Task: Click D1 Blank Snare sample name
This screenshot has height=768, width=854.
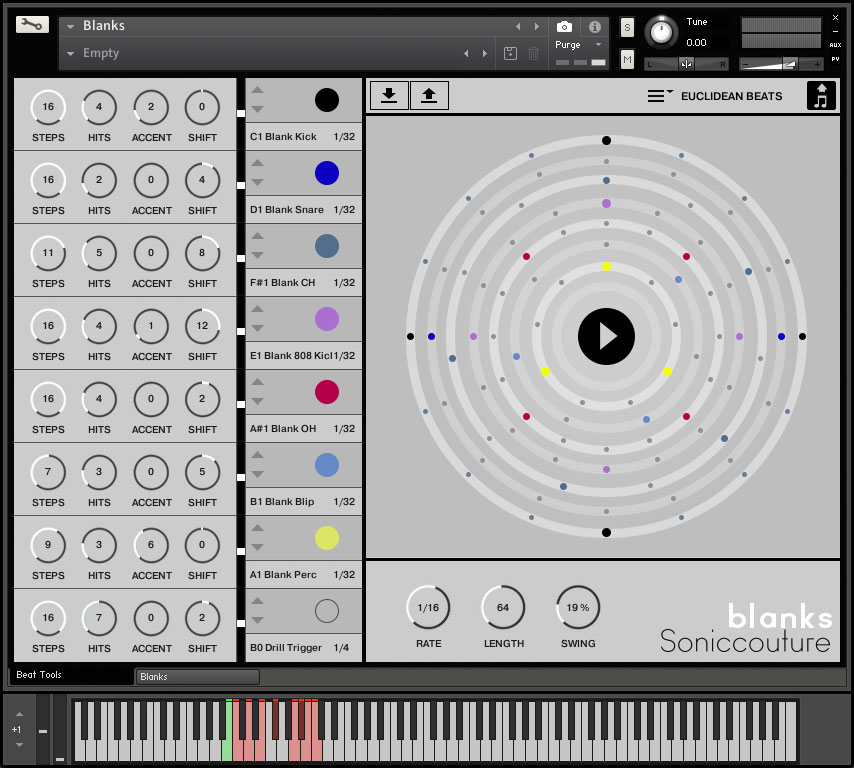Action: coord(286,210)
